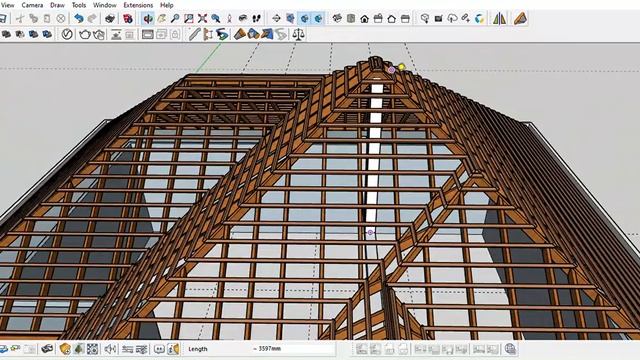Viewport: 640px width, 360px height.
Task: Switch to Back view house outline icon
Action: [391, 18]
